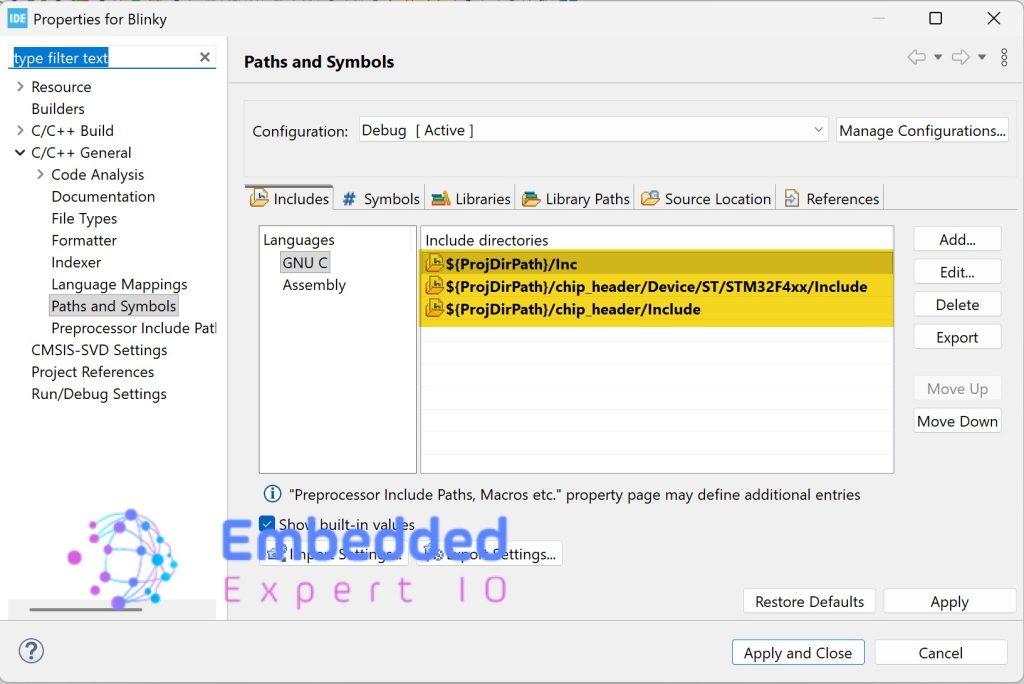The height and width of the screenshot is (684, 1024).
Task: Expand the C/C++ Build node
Action: tap(20, 131)
